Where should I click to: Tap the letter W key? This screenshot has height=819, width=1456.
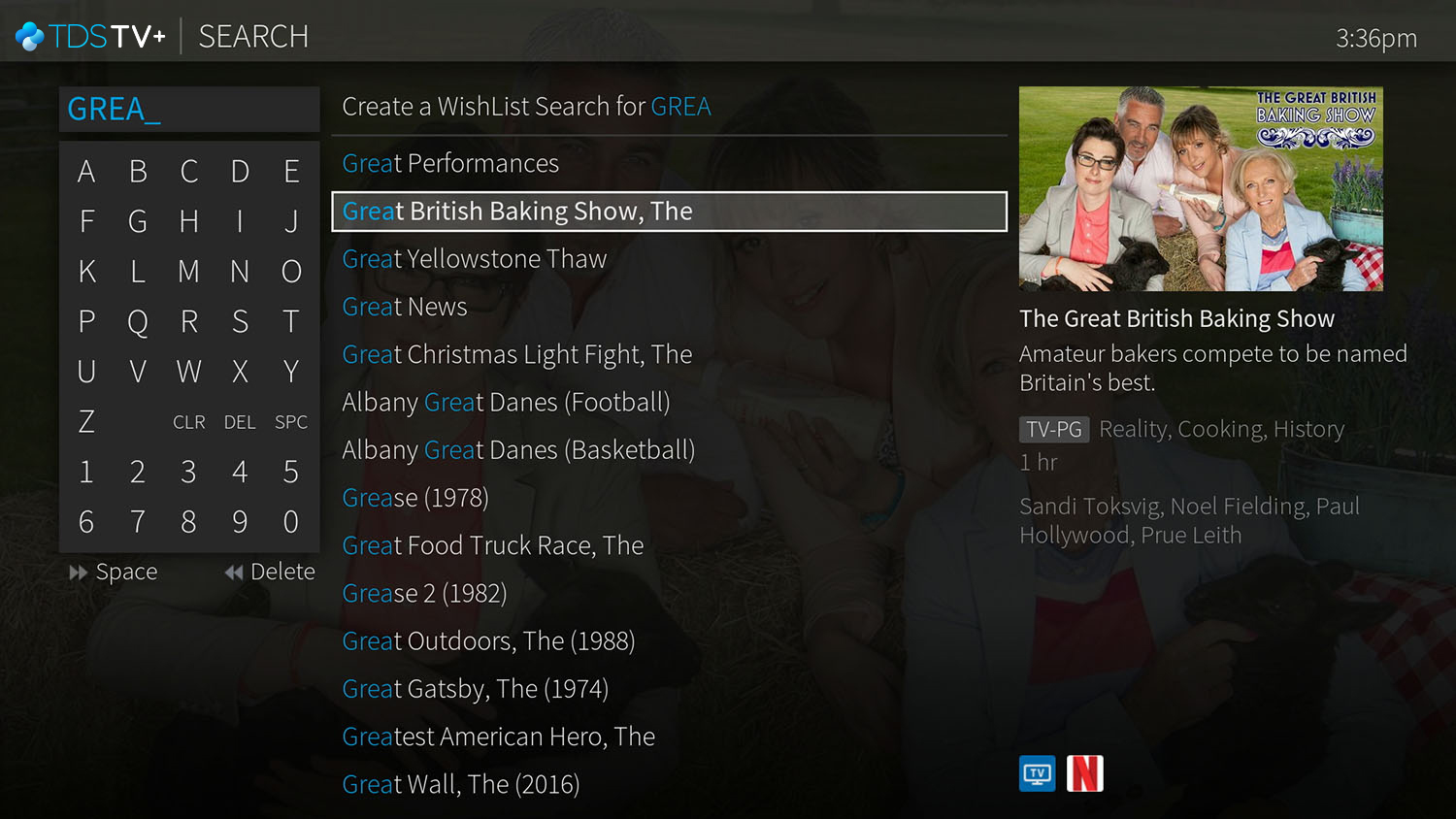[x=189, y=372]
